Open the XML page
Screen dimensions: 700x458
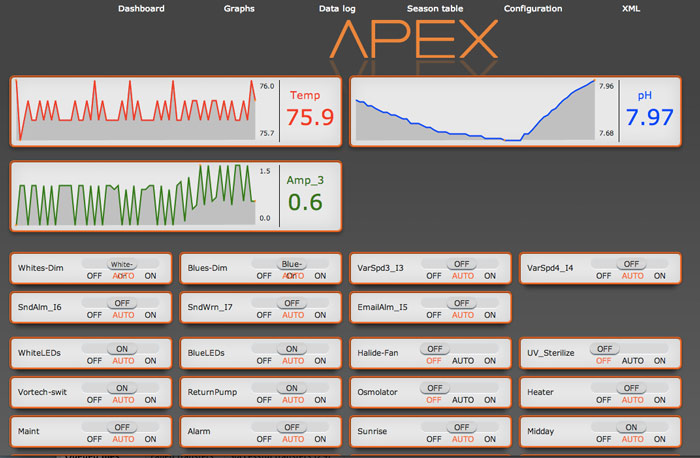click(x=631, y=8)
